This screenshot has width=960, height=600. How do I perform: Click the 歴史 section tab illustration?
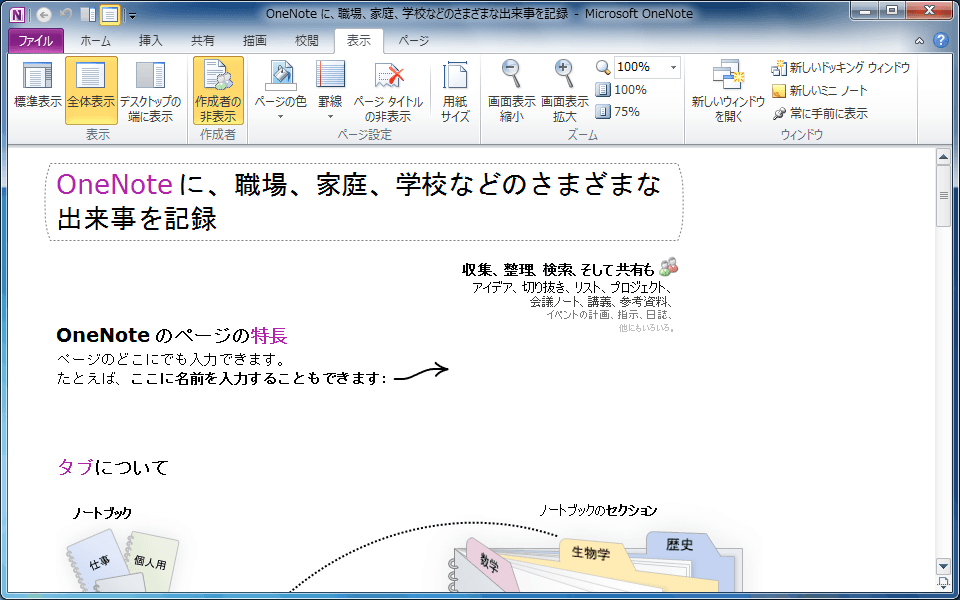click(x=680, y=545)
